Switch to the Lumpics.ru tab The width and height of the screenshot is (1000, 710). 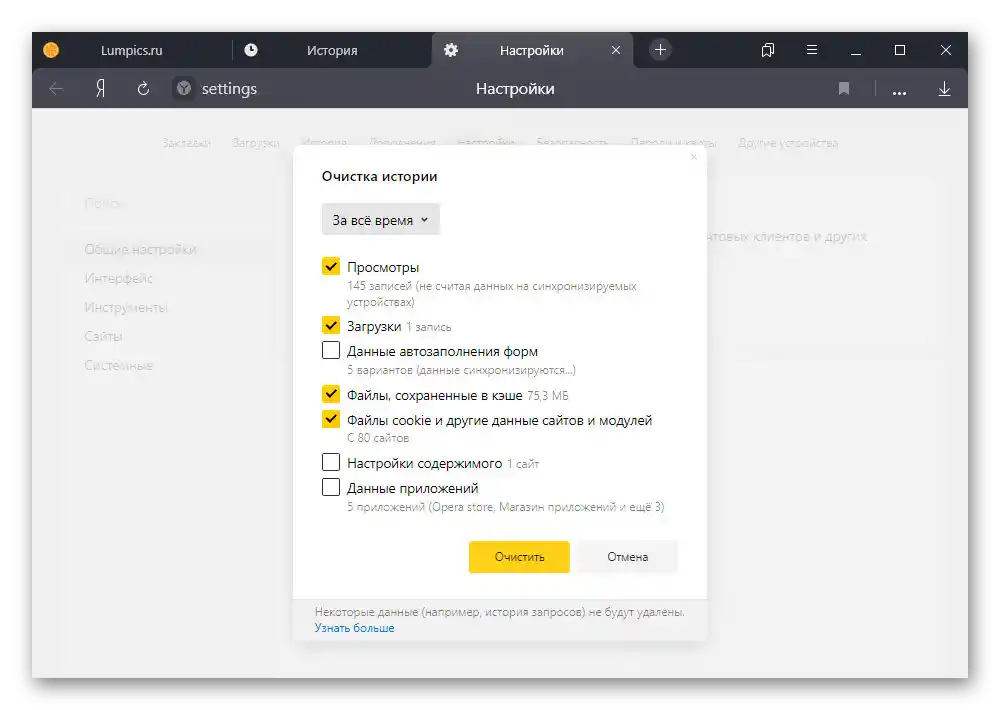click(131, 50)
